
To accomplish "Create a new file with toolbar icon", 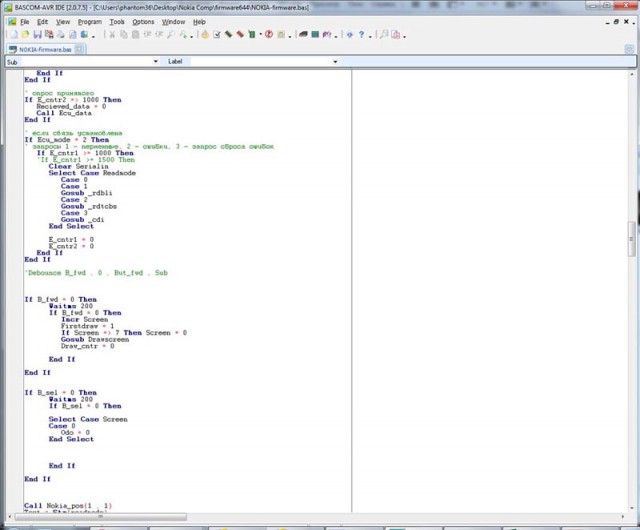I will point(14,35).
